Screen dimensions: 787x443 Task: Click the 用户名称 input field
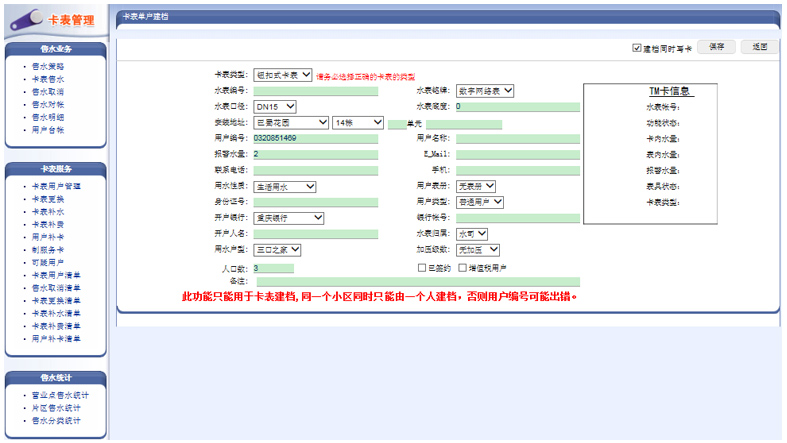pos(517,138)
